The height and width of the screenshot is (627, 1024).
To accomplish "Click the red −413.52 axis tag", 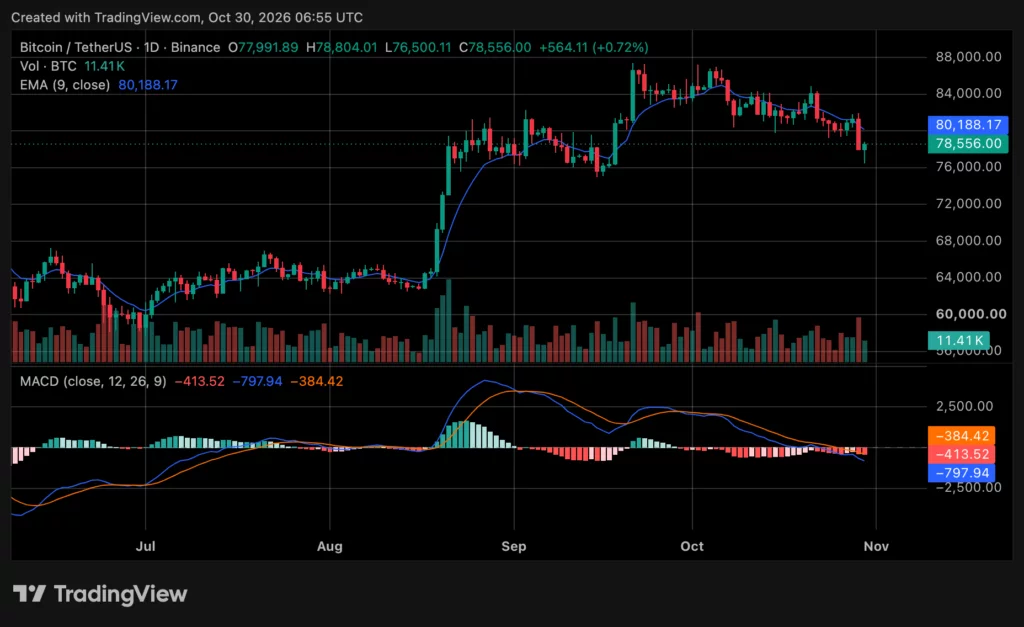I will pyautogui.click(x=961, y=455).
